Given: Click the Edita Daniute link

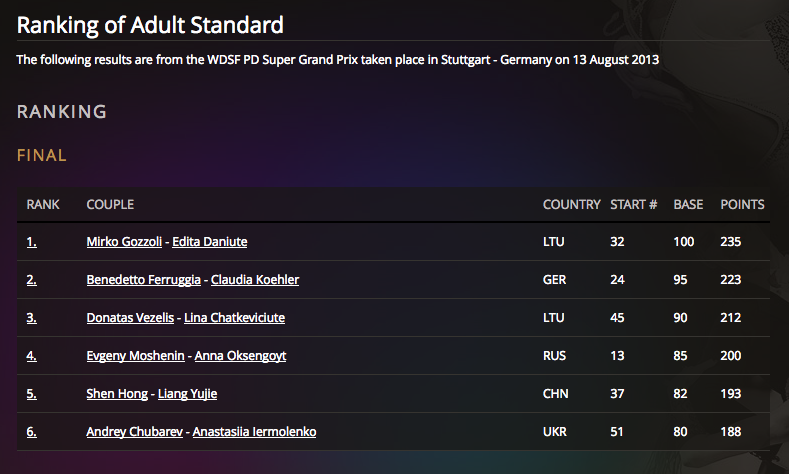Looking at the screenshot, I should [210, 242].
